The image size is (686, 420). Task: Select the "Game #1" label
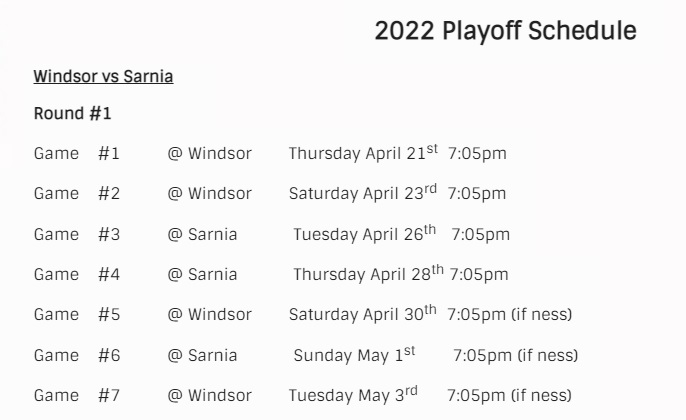point(77,153)
